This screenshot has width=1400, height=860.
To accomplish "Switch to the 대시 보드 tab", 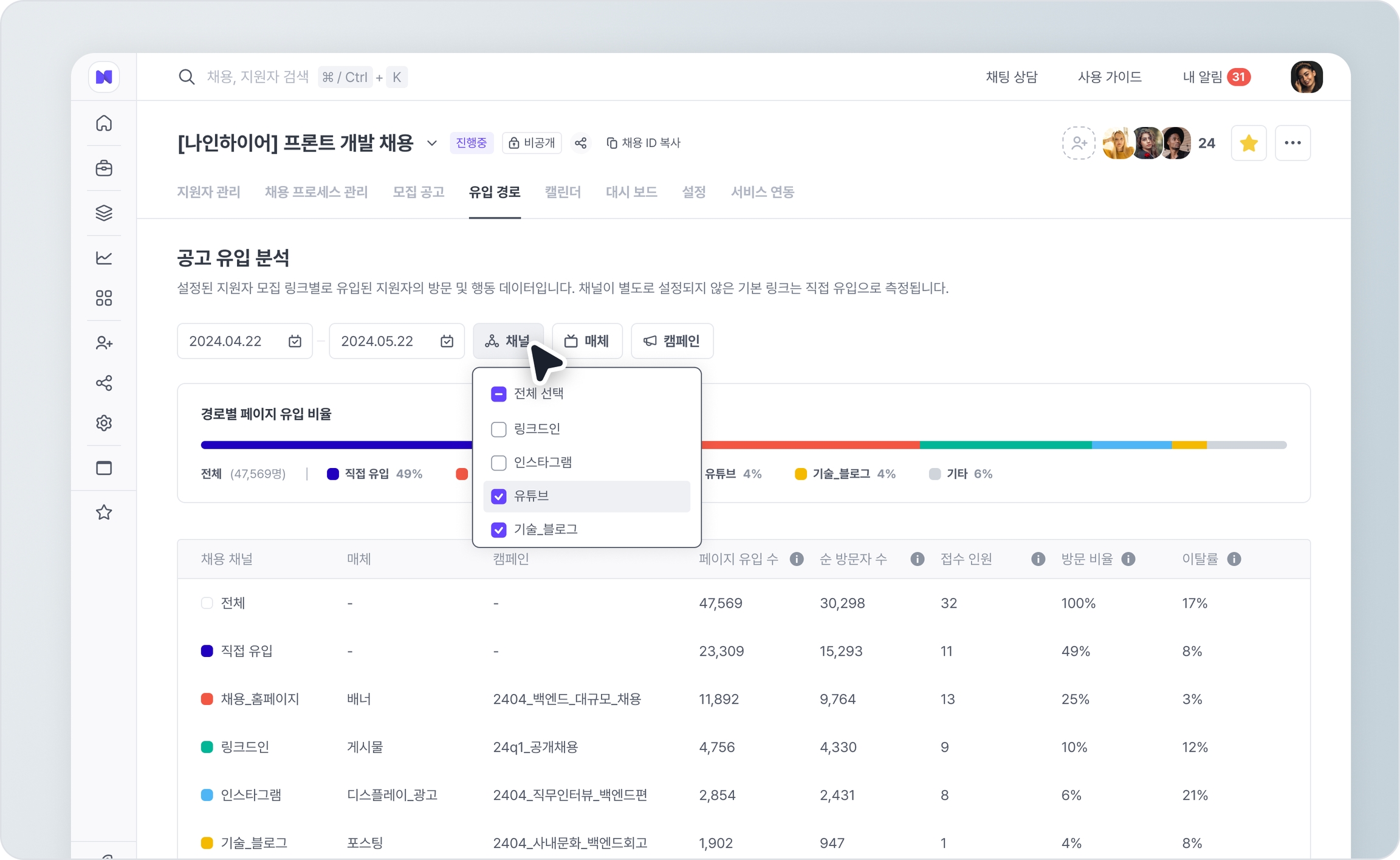I will pyautogui.click(x=631, y=192).
